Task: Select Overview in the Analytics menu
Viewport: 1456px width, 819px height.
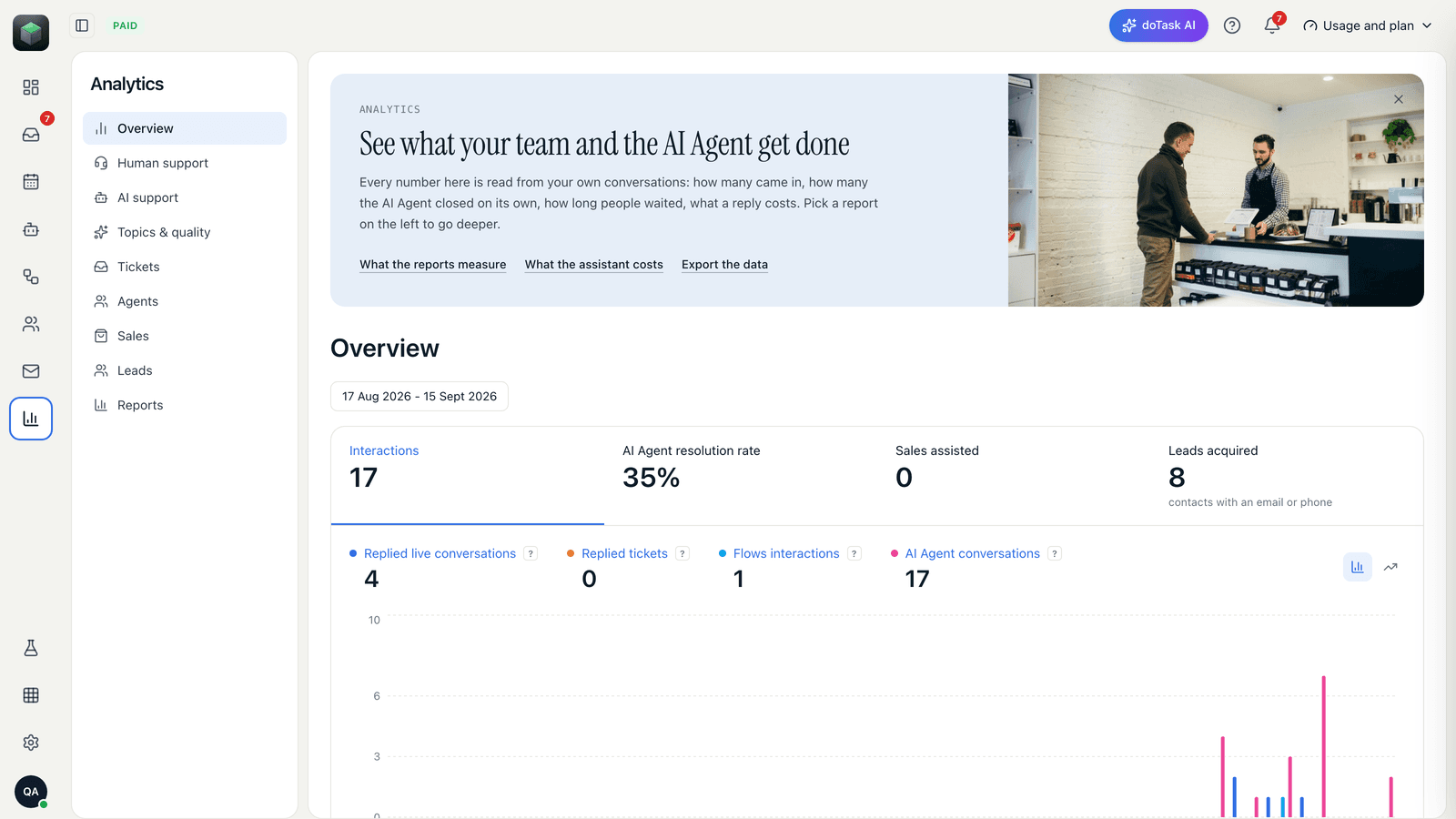Action: (x=185, y=128)
